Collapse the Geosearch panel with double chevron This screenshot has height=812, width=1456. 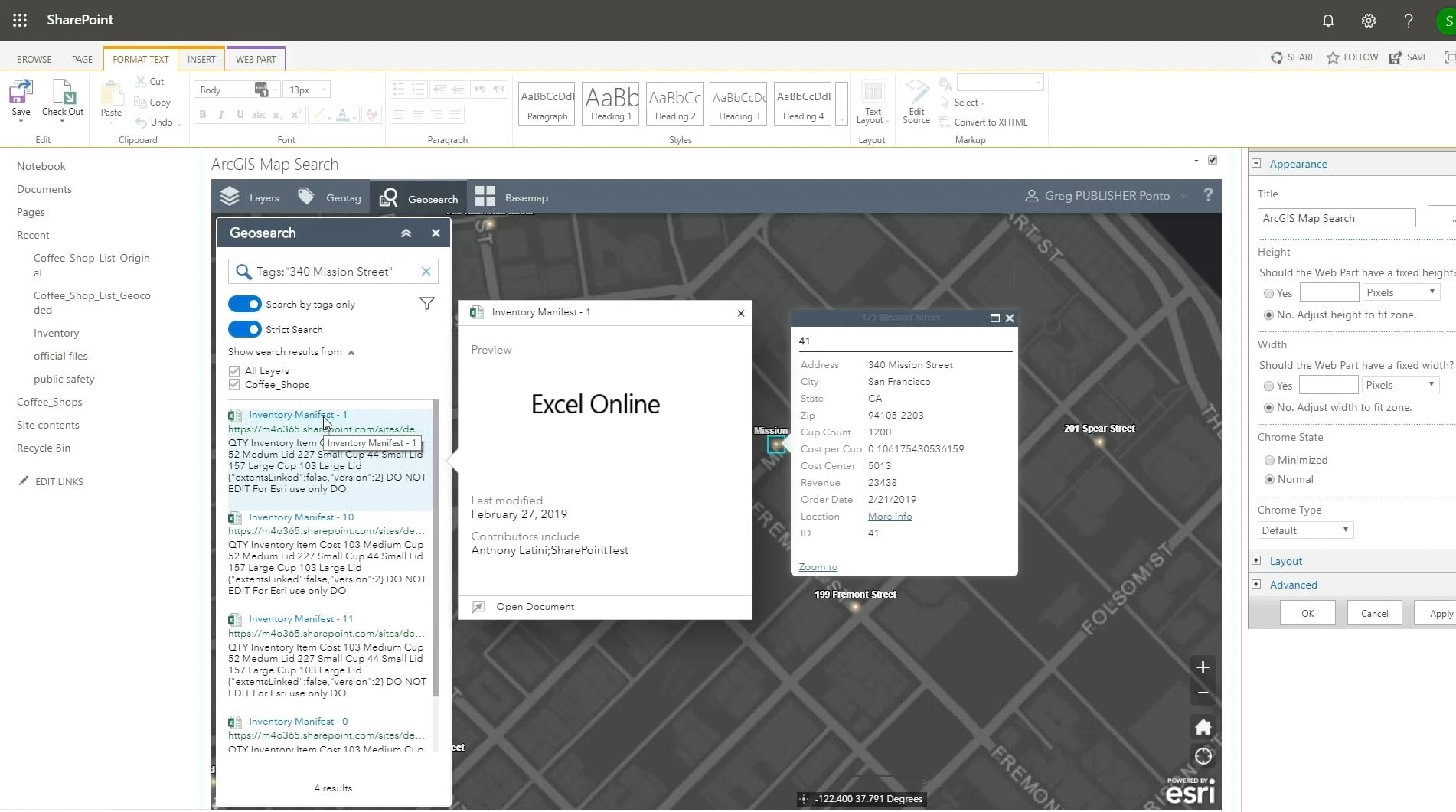tap(406, 233)
